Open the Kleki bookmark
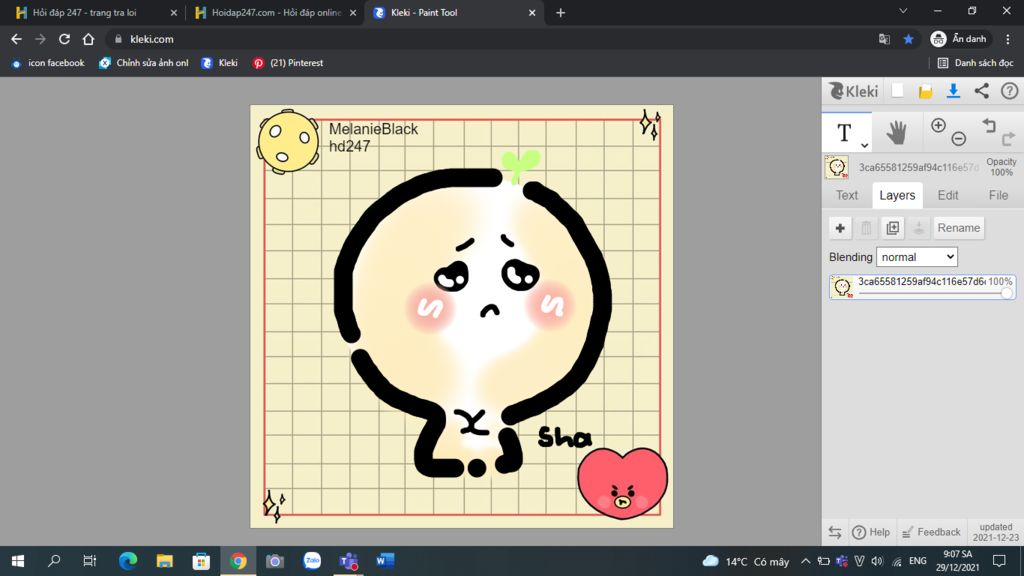Viewport: 1024px width, 576px height. pyautogui.click(x=219, y=63)
